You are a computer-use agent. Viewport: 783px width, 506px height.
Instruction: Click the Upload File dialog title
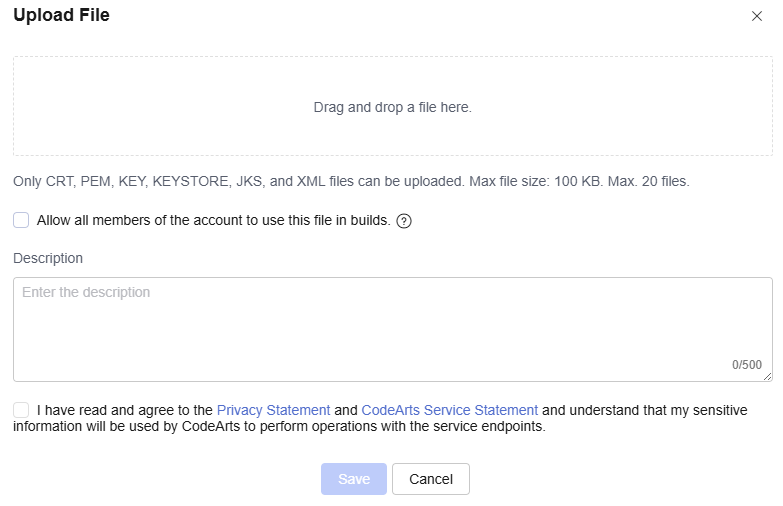coord(61,15)
